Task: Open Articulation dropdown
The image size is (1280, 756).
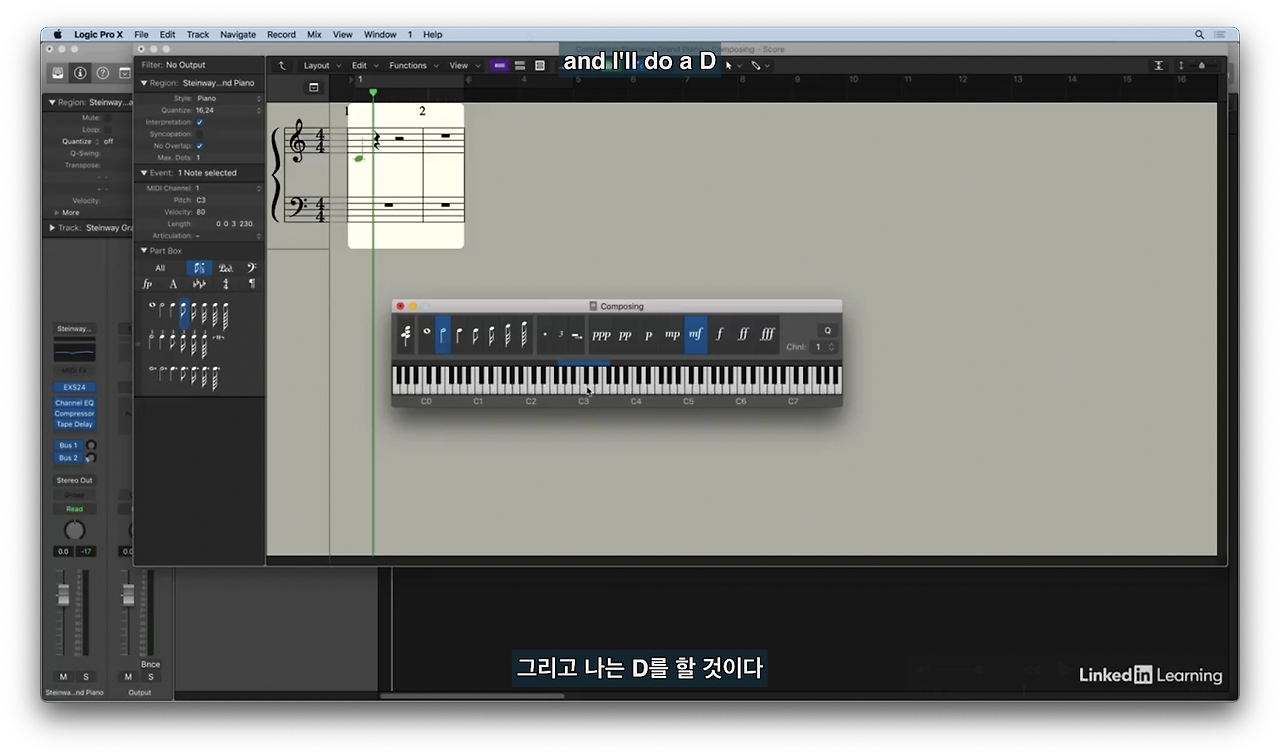Action: click(228, 236)
